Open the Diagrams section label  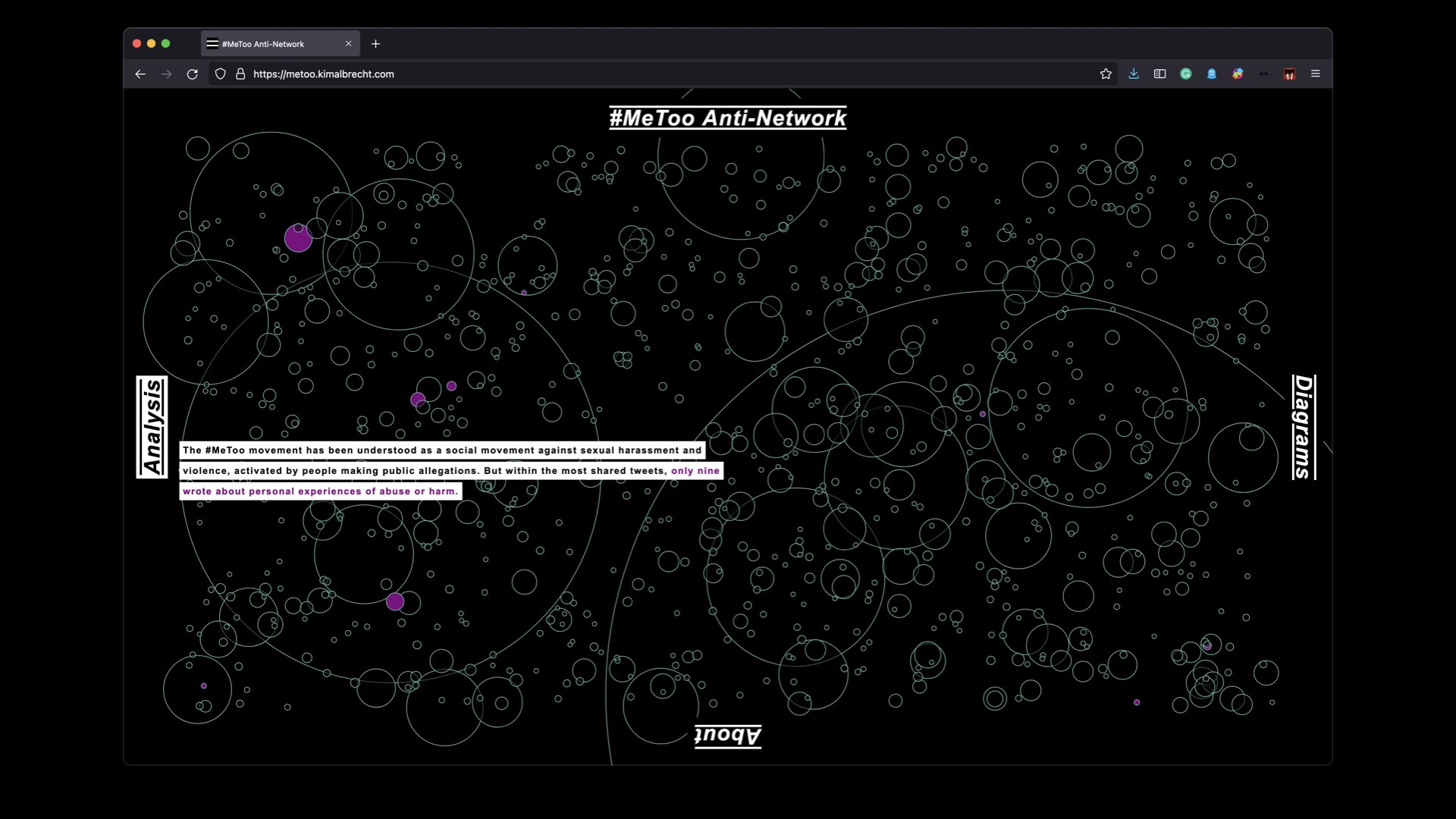[x=1303, y=427]
